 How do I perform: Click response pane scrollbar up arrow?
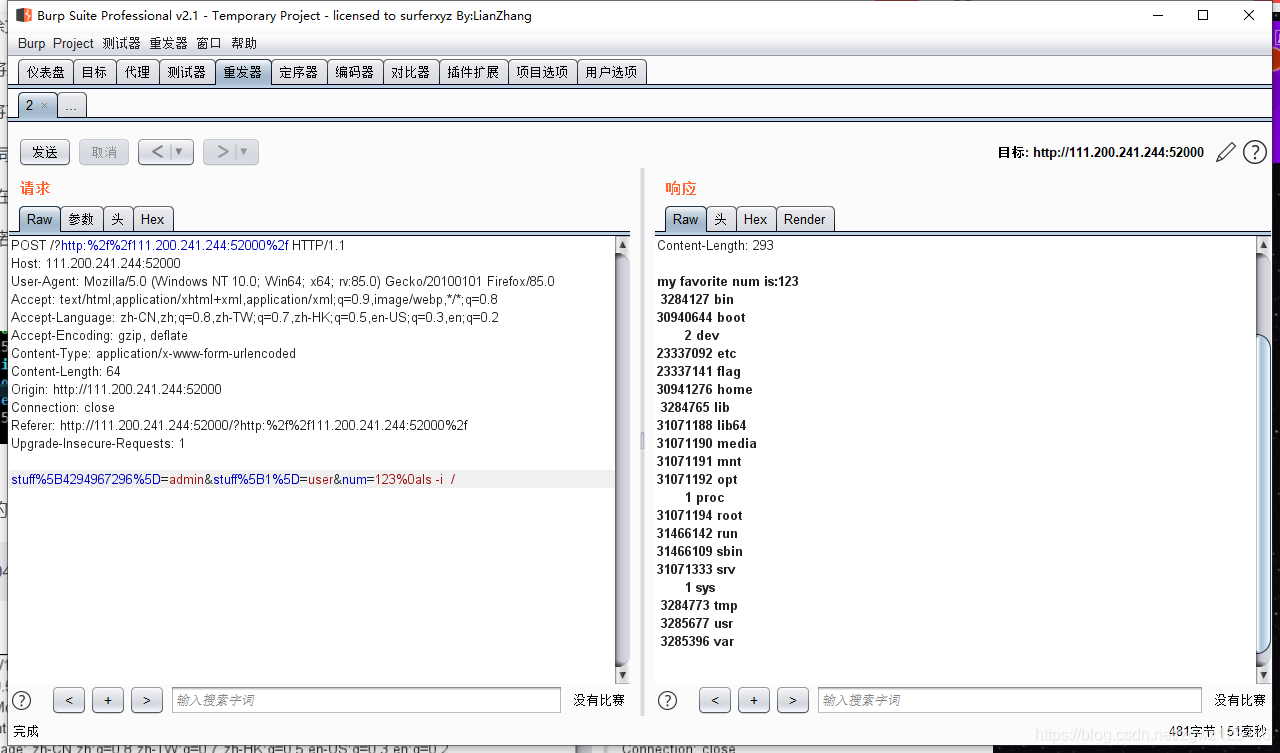1263,245
